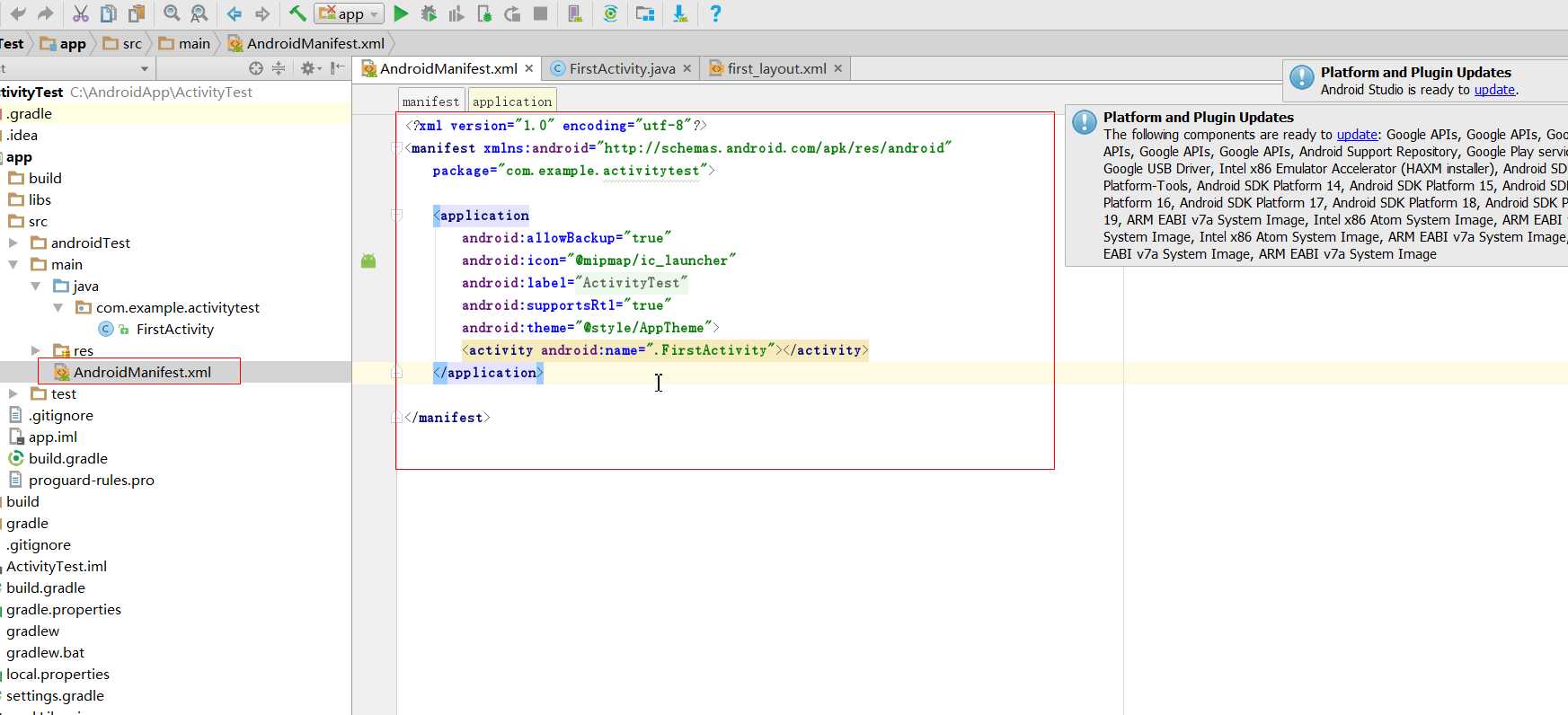Open AVD Manager phone icon
The width and height of the screenshot is (1568, 715).
(575, 13)
